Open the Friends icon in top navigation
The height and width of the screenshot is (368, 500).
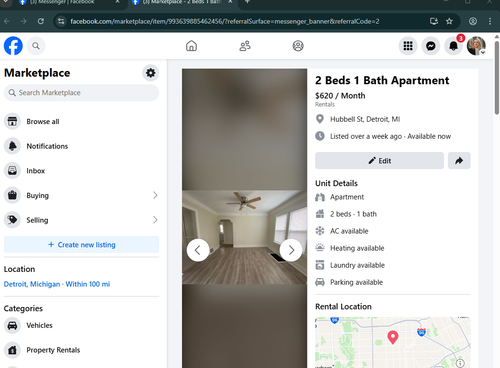pos(245,46)
